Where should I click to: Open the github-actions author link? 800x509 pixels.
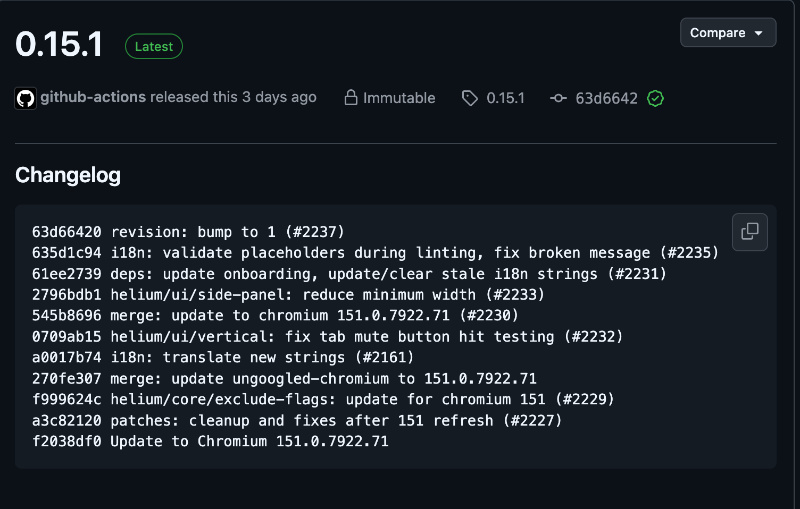(93, 97)
